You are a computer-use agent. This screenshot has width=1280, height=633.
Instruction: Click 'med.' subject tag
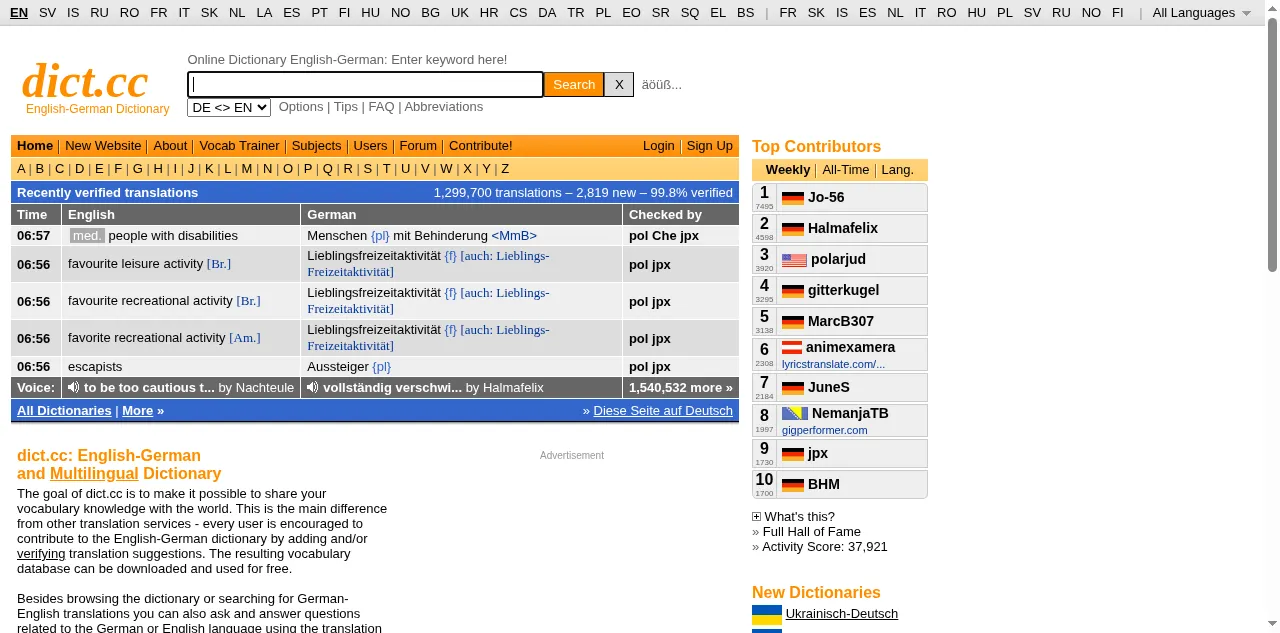[x=87, y=236]
